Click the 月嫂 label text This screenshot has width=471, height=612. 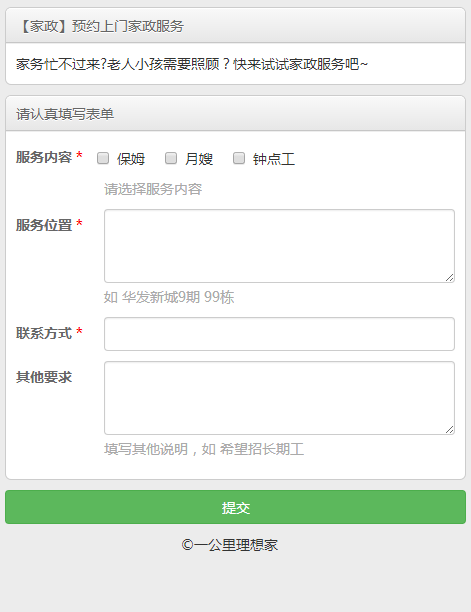(x=199, y=159)
